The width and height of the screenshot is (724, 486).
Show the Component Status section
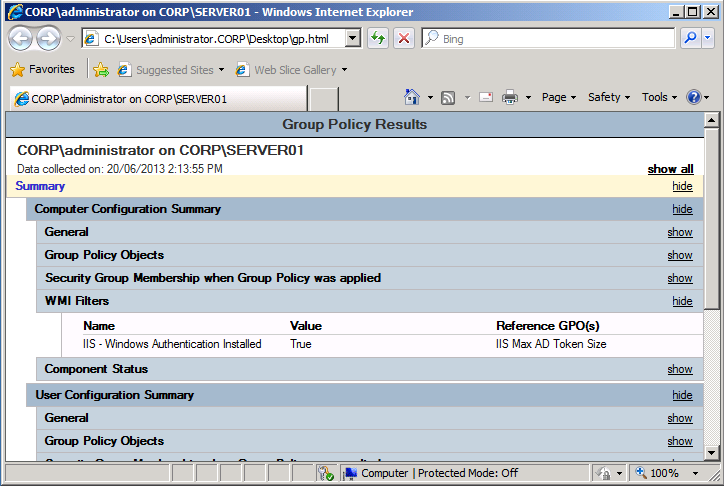680,369
